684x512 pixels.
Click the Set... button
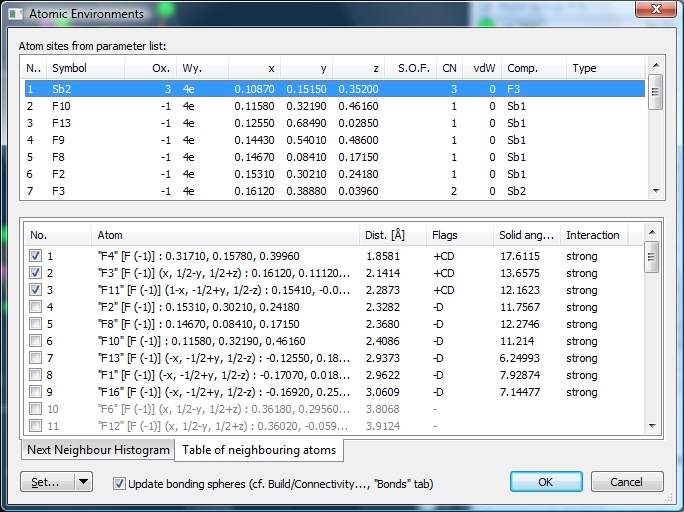(47, 482)
